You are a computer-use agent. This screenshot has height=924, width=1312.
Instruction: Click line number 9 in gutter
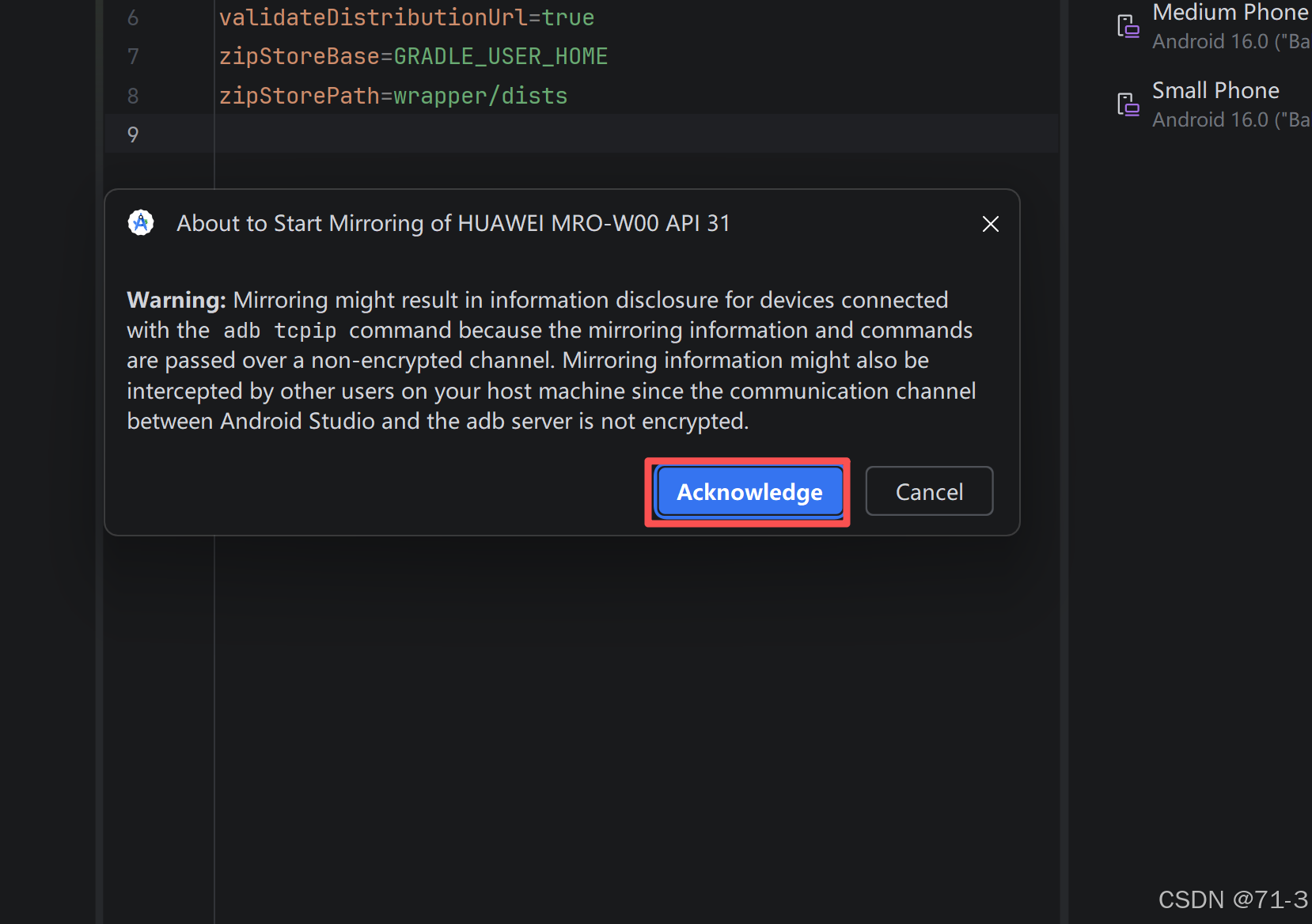click(x=133, y=134)
